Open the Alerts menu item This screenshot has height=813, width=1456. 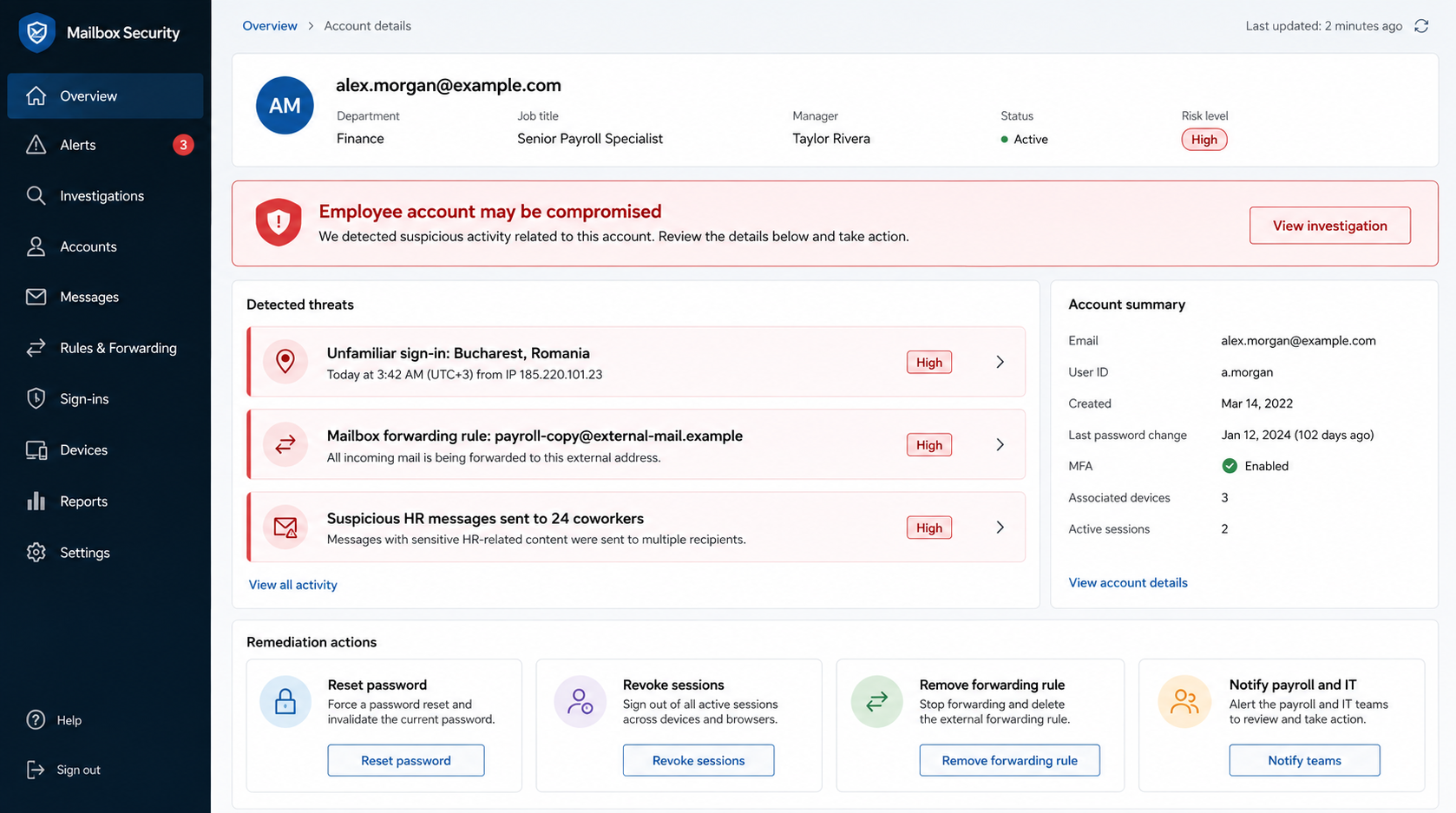pos(105,145)
